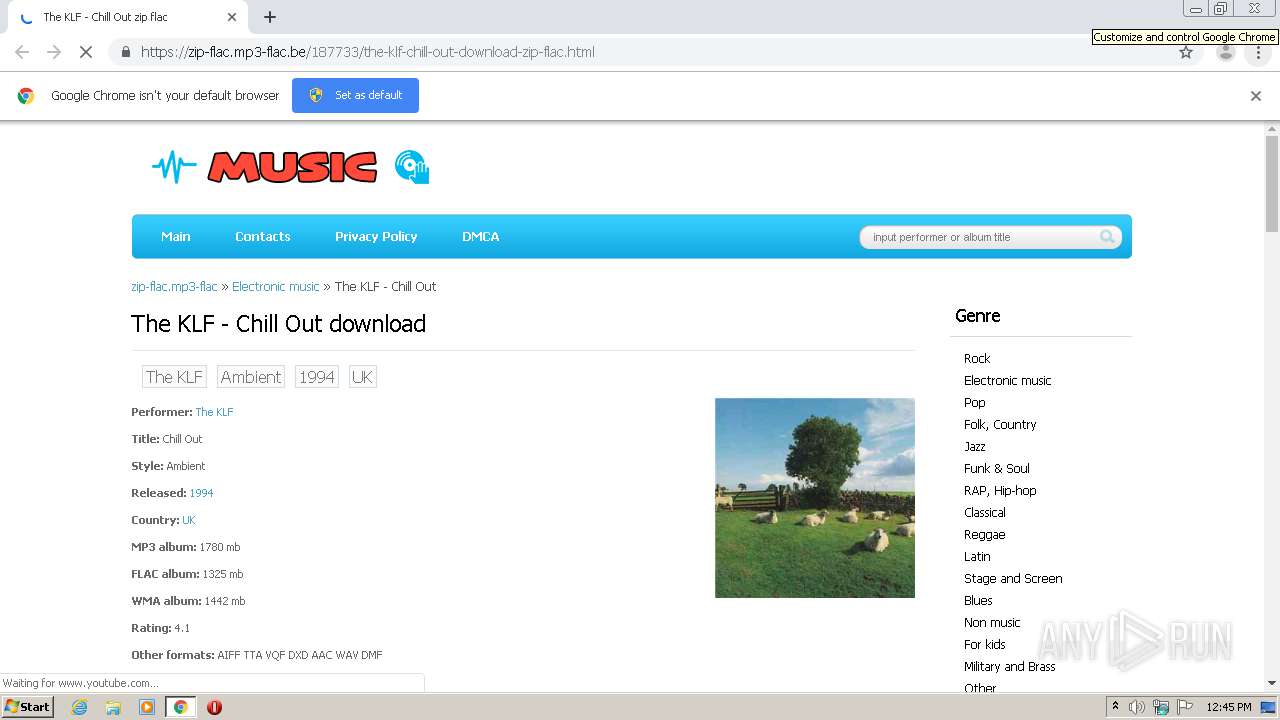Click the 12:45 PM taskbar clock
Image resolution: width=1280 pixels, height=720 pixels.
click(x=1229, y=707)
